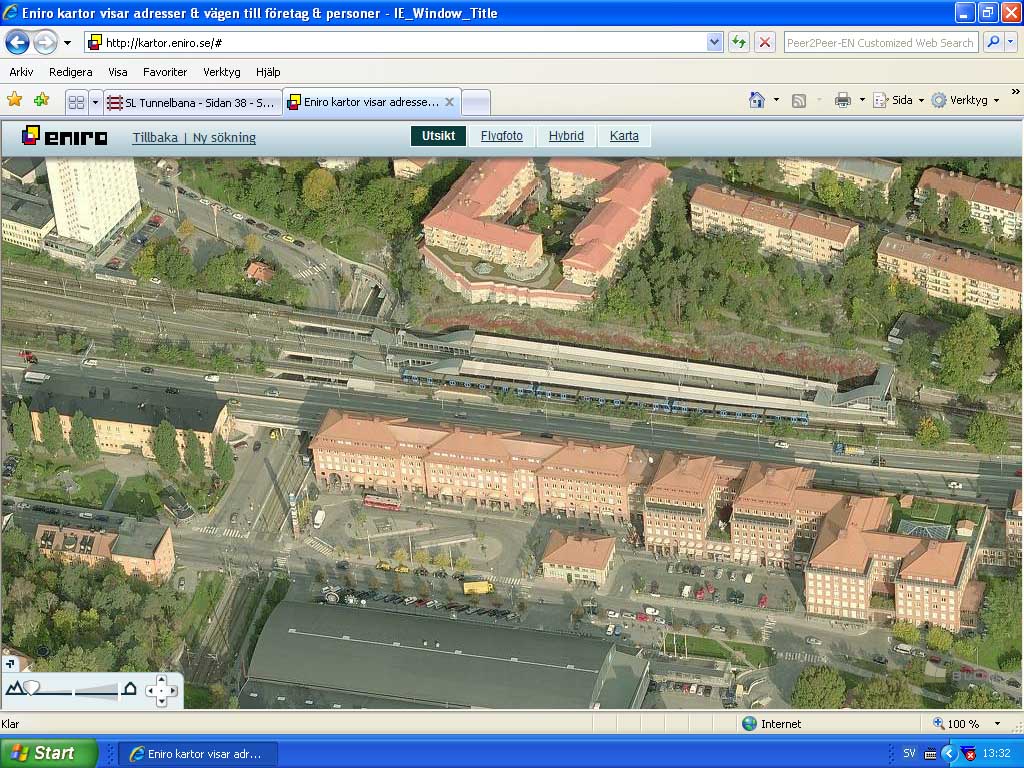Open the Verktyg tools dropdown in command bar
This screenshot has height=768, width=1024.
click(x=965, y=100)
